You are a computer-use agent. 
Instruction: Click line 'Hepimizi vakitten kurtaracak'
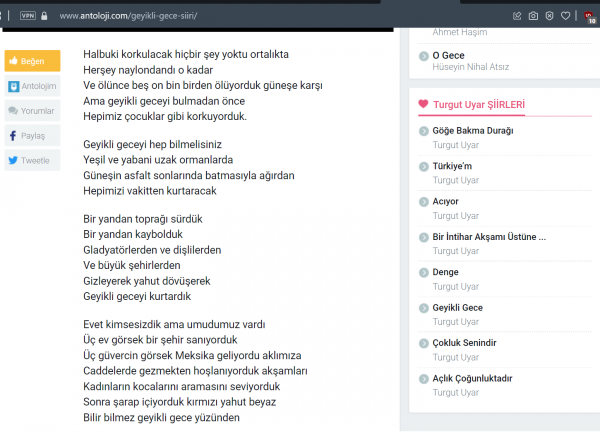click(150, 191)
